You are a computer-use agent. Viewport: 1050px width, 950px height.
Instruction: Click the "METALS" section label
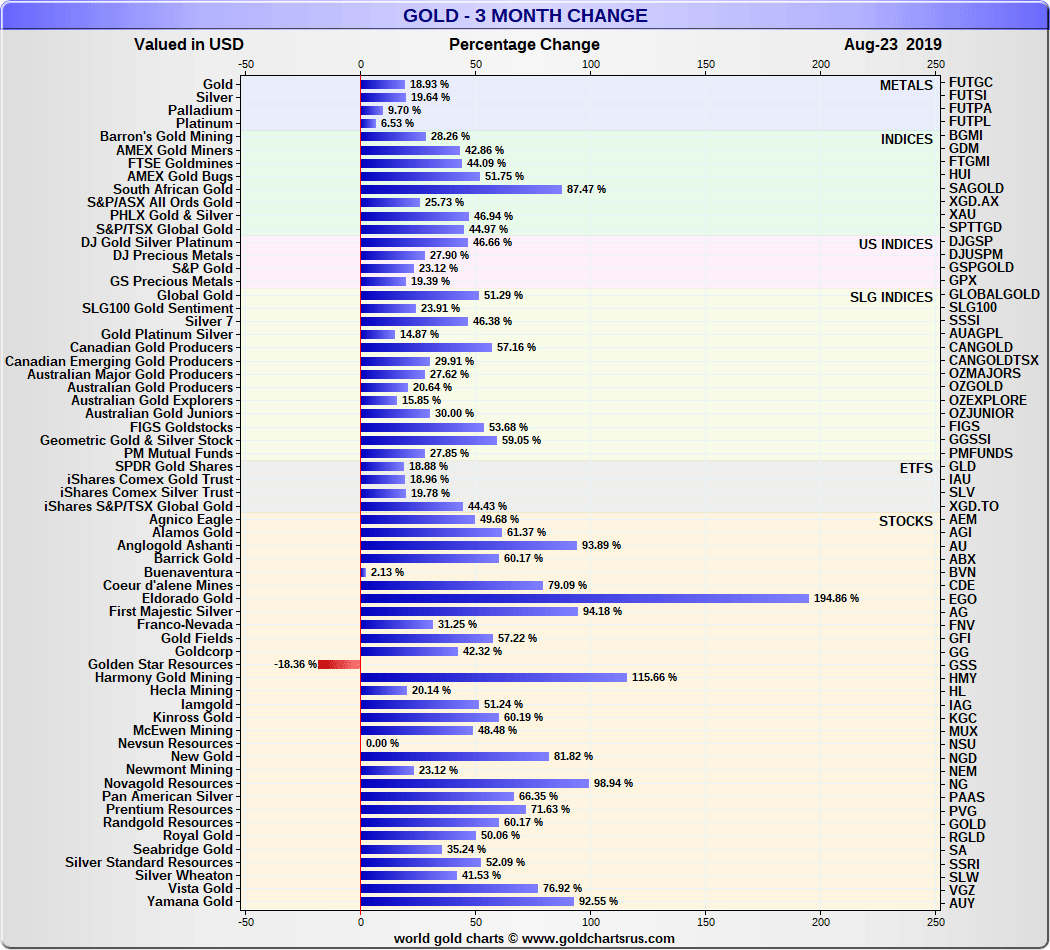(x=906, y=85)
